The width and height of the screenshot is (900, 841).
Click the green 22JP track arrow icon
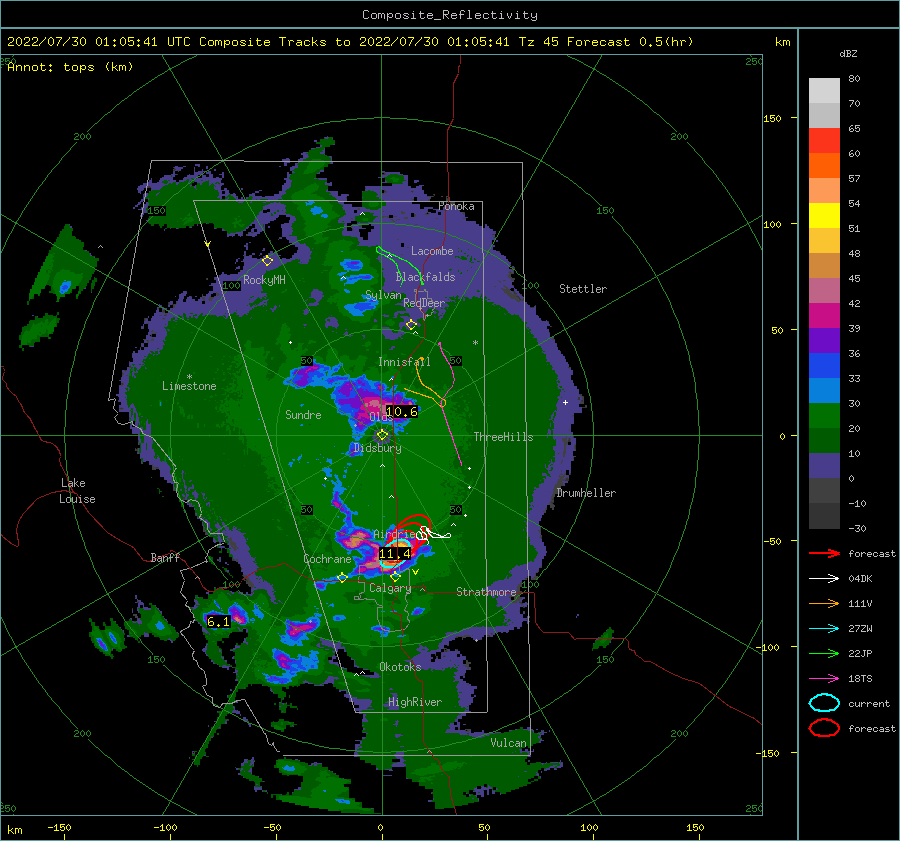(x=824, y=653)
